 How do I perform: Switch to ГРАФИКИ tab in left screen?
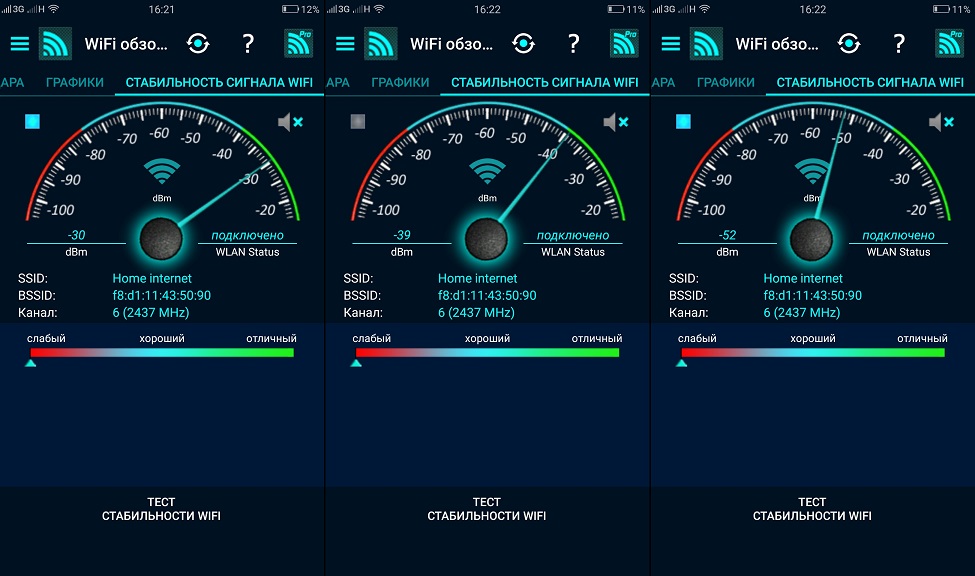click(x=75, y=82)
